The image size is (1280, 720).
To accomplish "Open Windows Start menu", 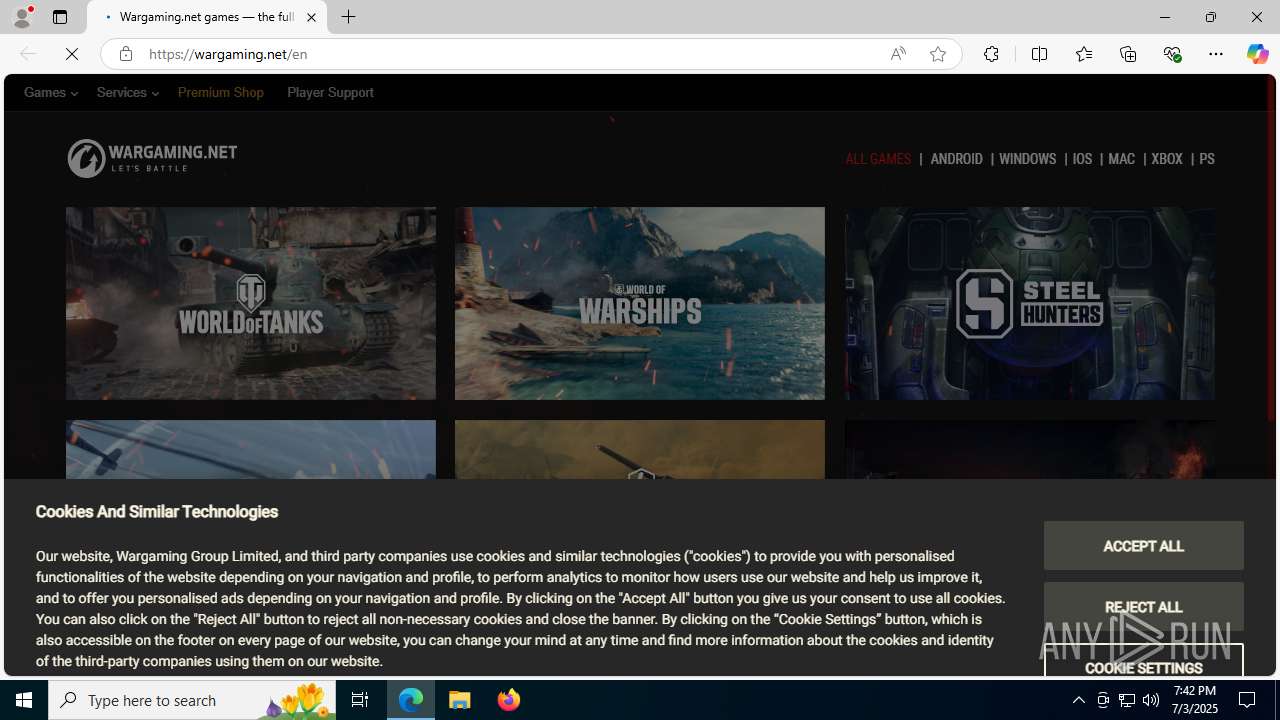I will [24, 700].
